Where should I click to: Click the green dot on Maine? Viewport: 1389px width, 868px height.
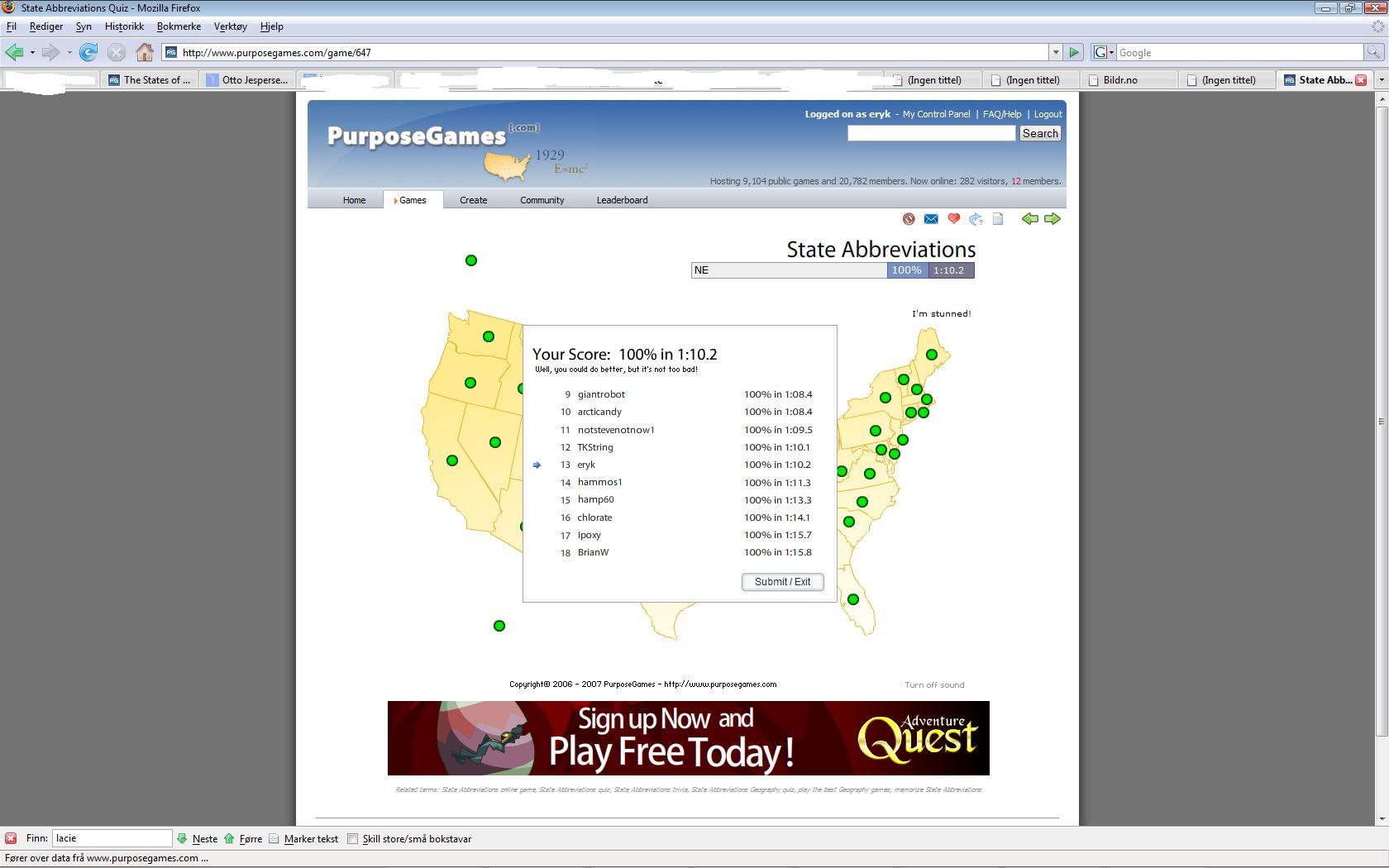(932, 355)
